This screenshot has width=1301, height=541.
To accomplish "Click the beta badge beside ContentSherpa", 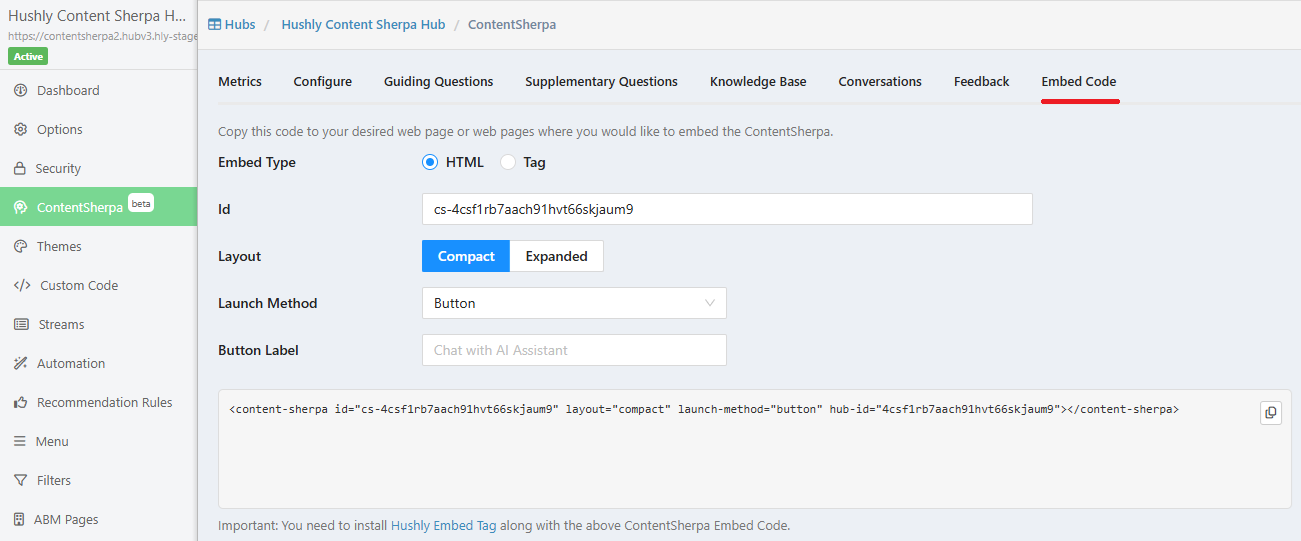I will point(141,203).
